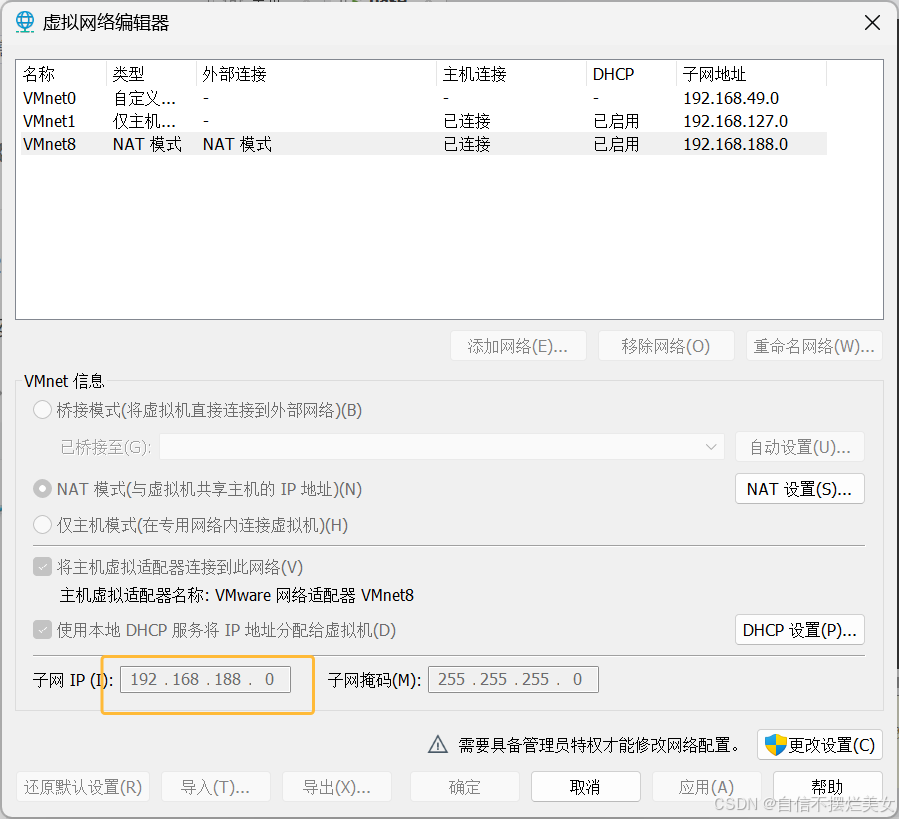The width and height of the screenshot is (899, 819).
Task: Click 更改设置(C) with shield icon
Action: tap(820, 744)
